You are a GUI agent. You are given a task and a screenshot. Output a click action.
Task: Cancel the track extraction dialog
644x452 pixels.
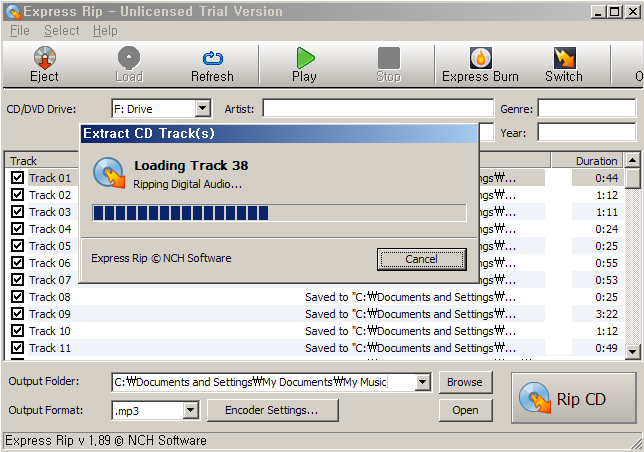tap(421, 259)
